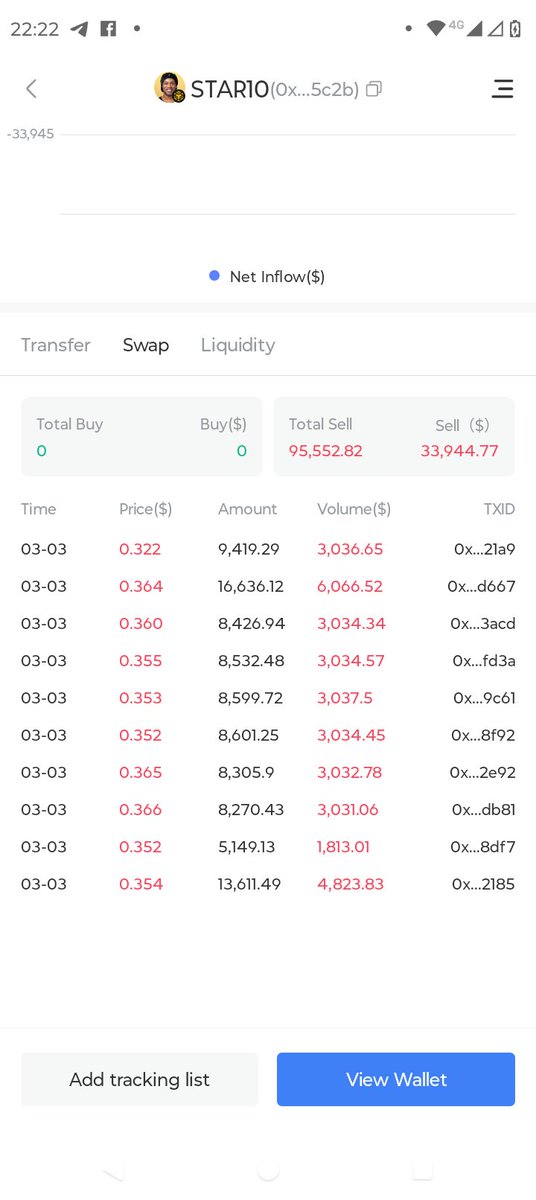Tap the Android home navigation button
The width and height of the screenshot is (536, 1200).
point(267,1169)
